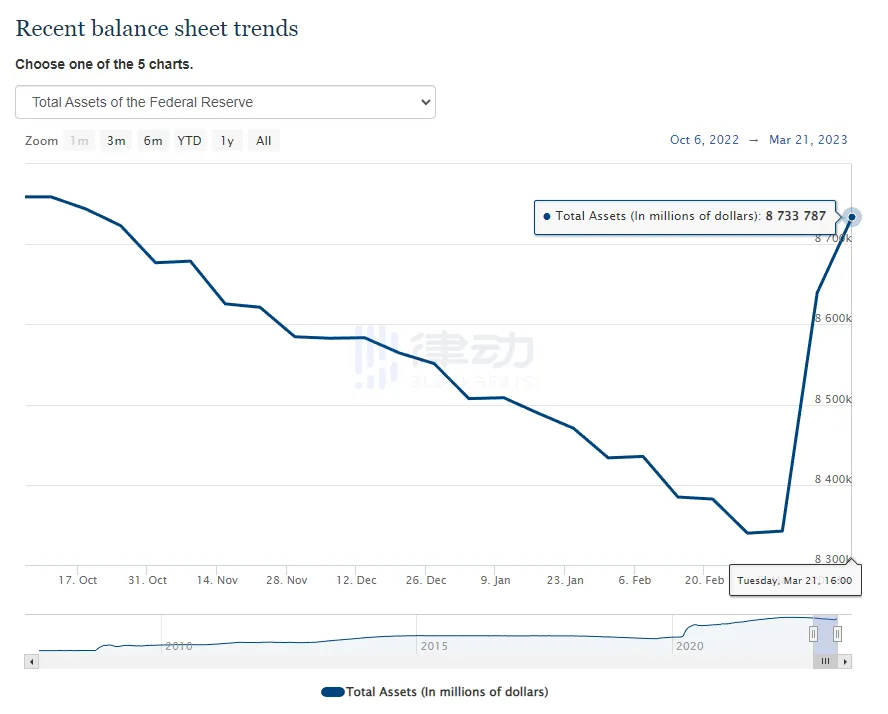Click the highlighted Mar 21 data point

[851, 217]
